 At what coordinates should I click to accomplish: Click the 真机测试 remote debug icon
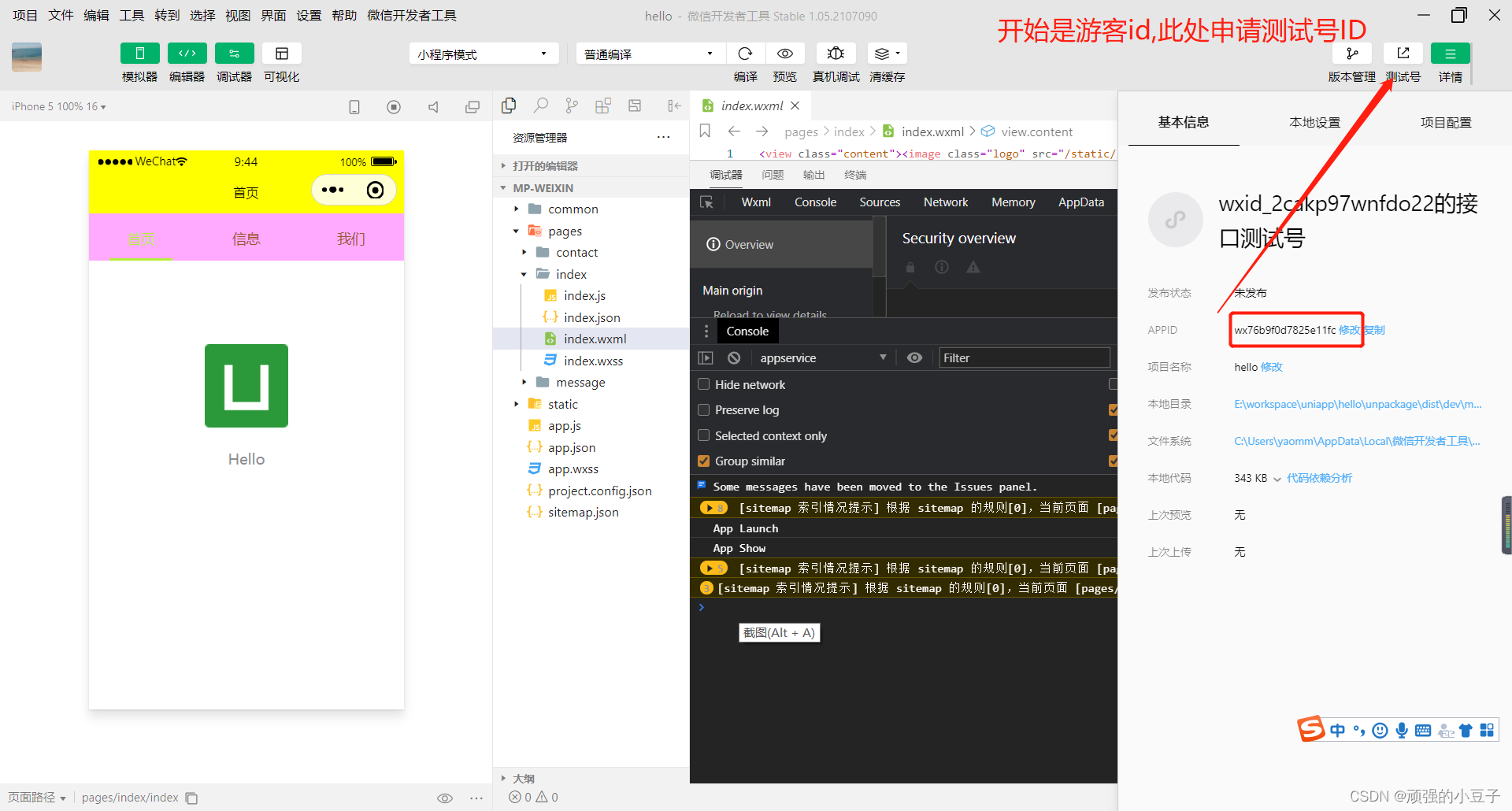point(835,53)
